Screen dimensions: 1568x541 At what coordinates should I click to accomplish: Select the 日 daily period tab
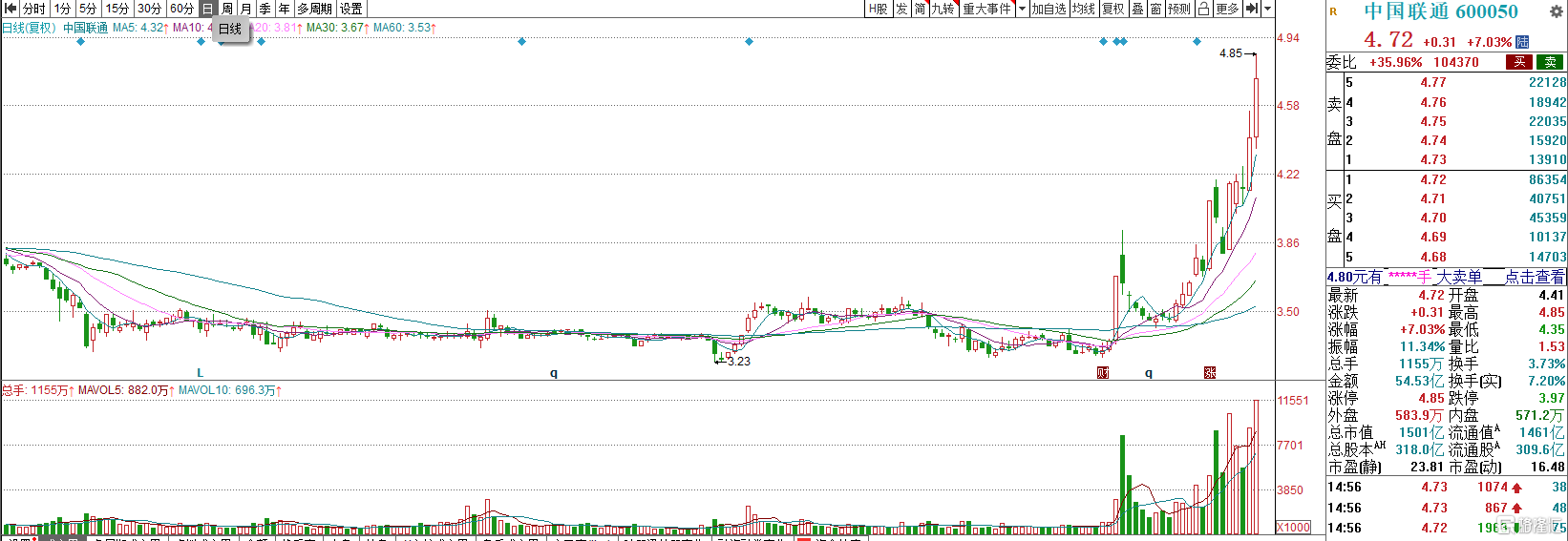click(x=208, y=9)
